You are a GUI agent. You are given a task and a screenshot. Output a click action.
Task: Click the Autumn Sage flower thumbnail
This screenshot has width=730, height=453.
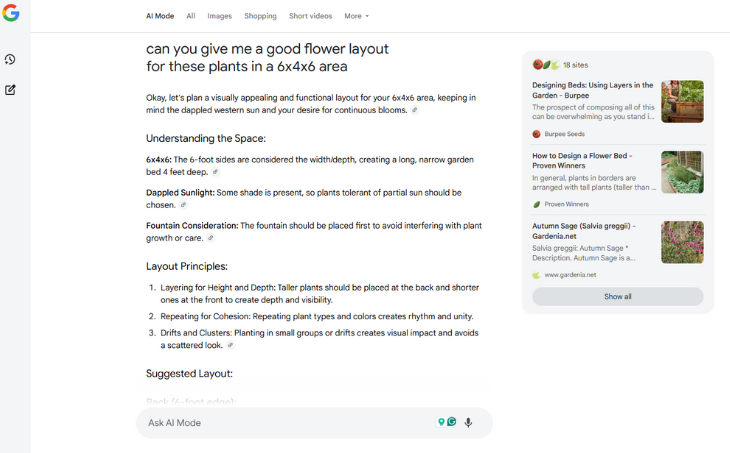pos(682,242)
